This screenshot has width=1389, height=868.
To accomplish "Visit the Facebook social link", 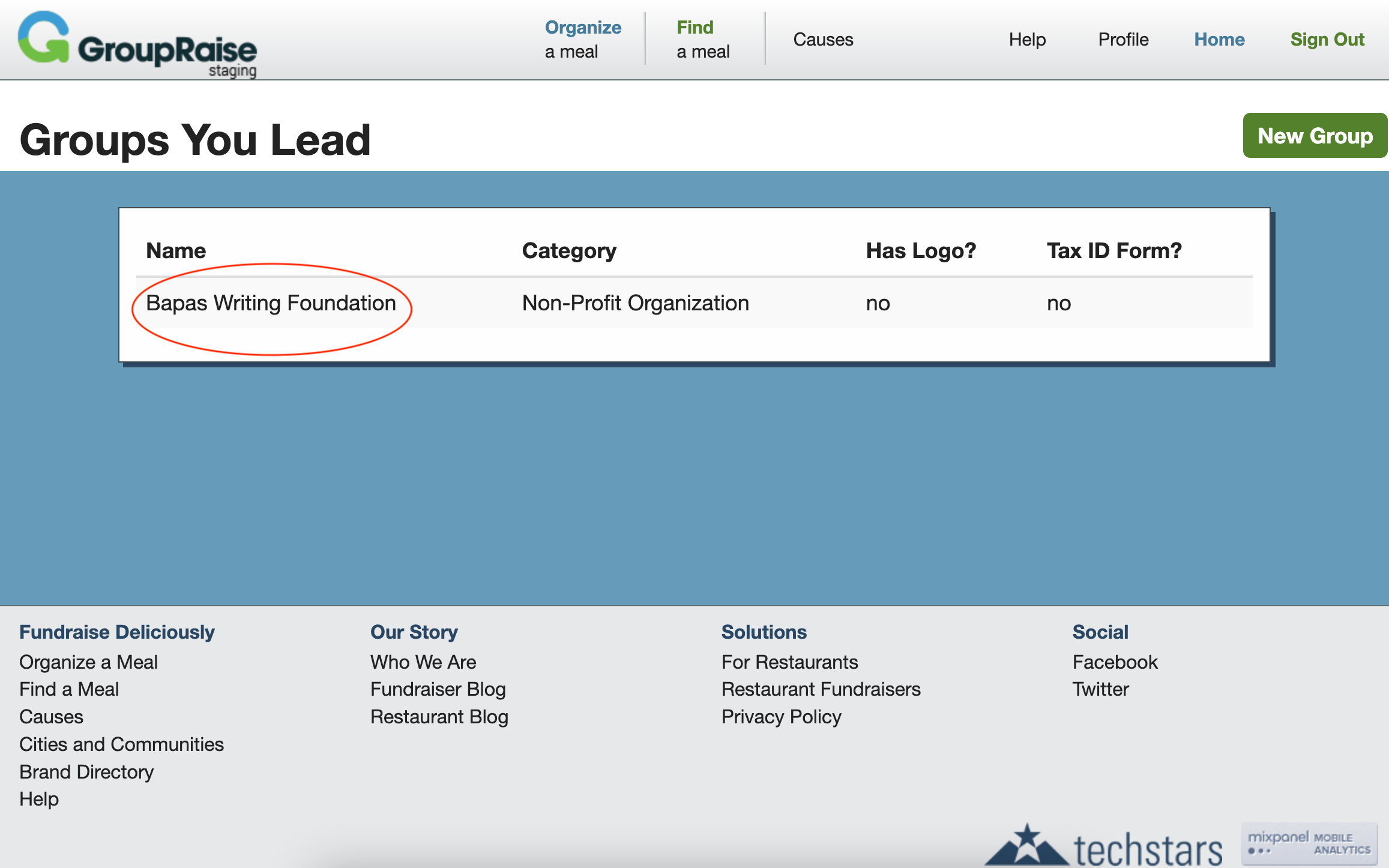I will [1115, 662].
